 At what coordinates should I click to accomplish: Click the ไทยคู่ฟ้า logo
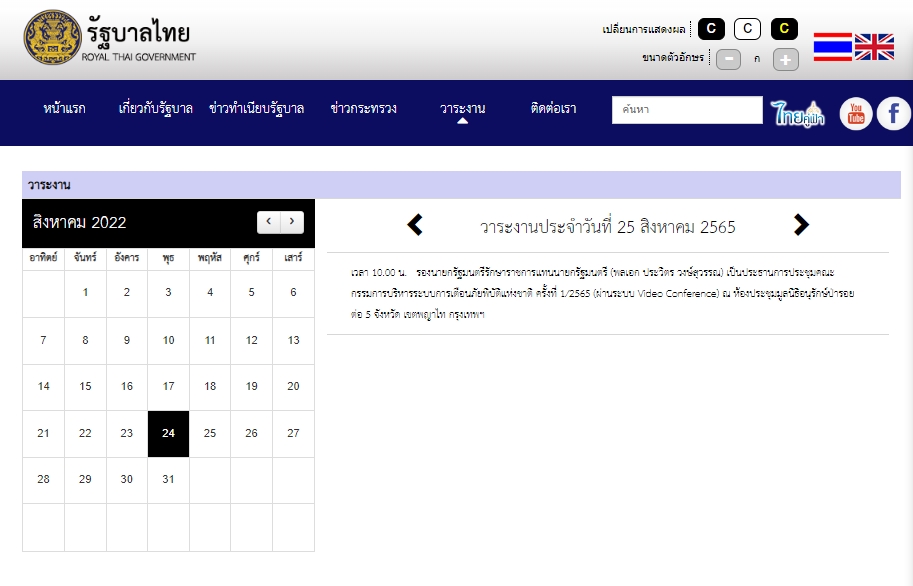coord(796,113)
